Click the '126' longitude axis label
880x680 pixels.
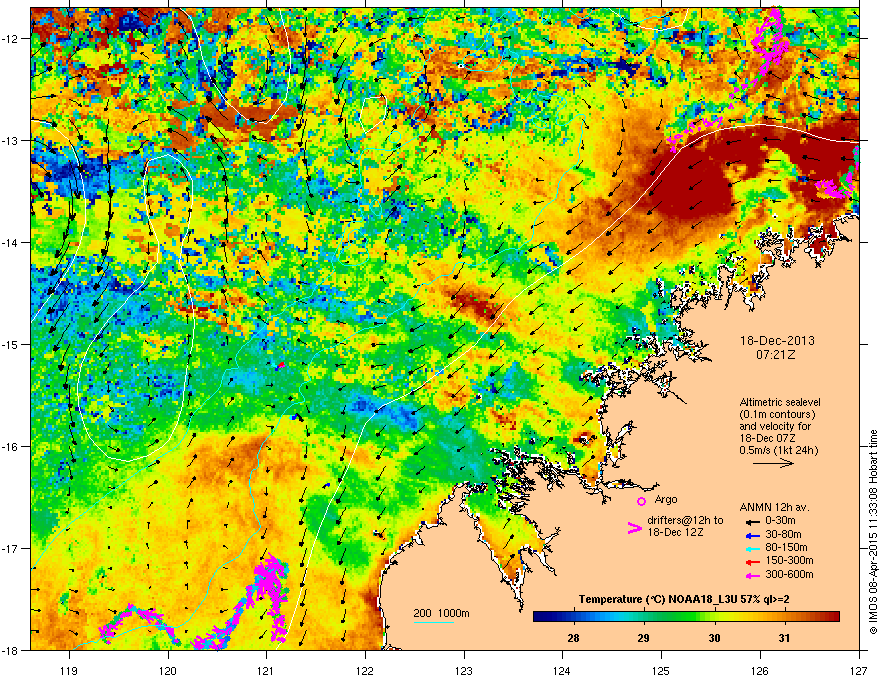click(760, 670)
